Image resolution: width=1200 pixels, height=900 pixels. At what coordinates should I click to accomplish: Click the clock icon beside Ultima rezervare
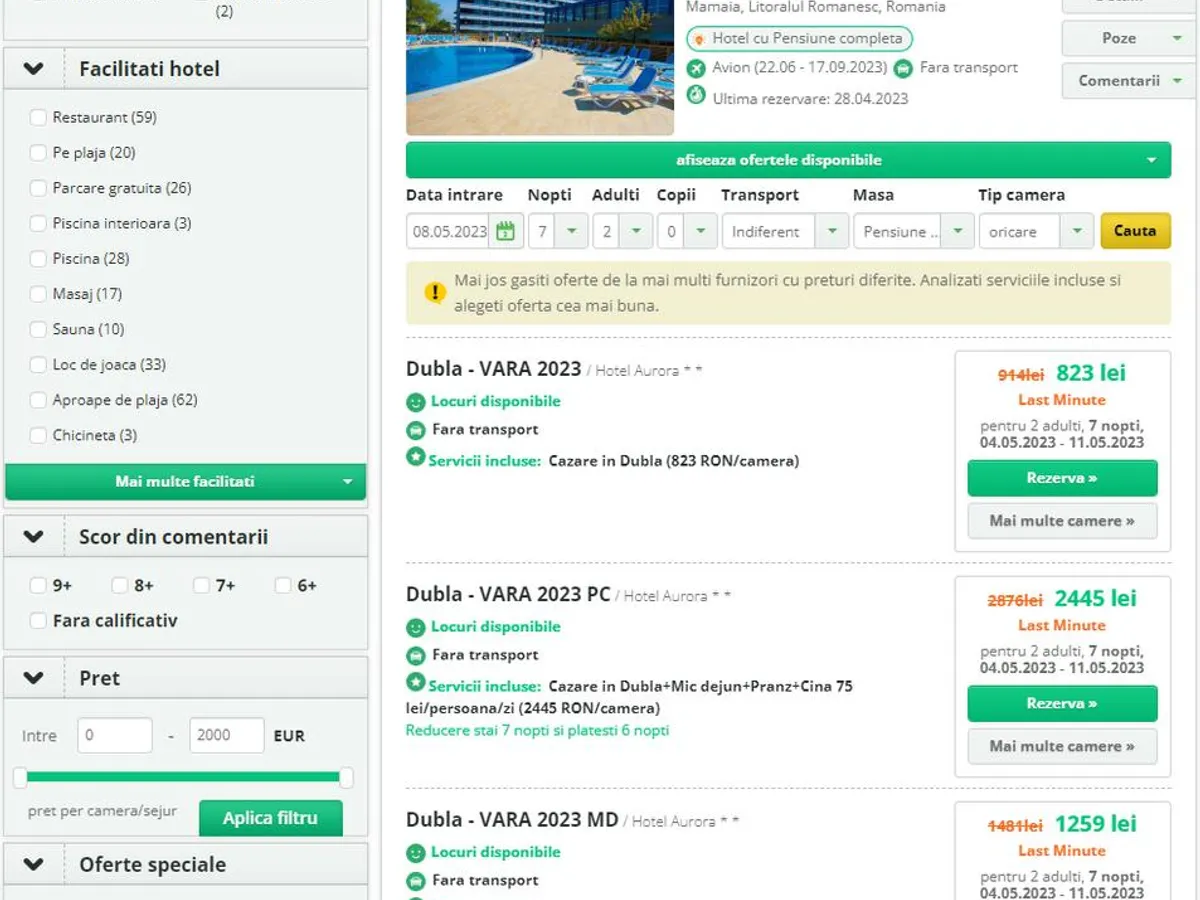click(696, 96)
